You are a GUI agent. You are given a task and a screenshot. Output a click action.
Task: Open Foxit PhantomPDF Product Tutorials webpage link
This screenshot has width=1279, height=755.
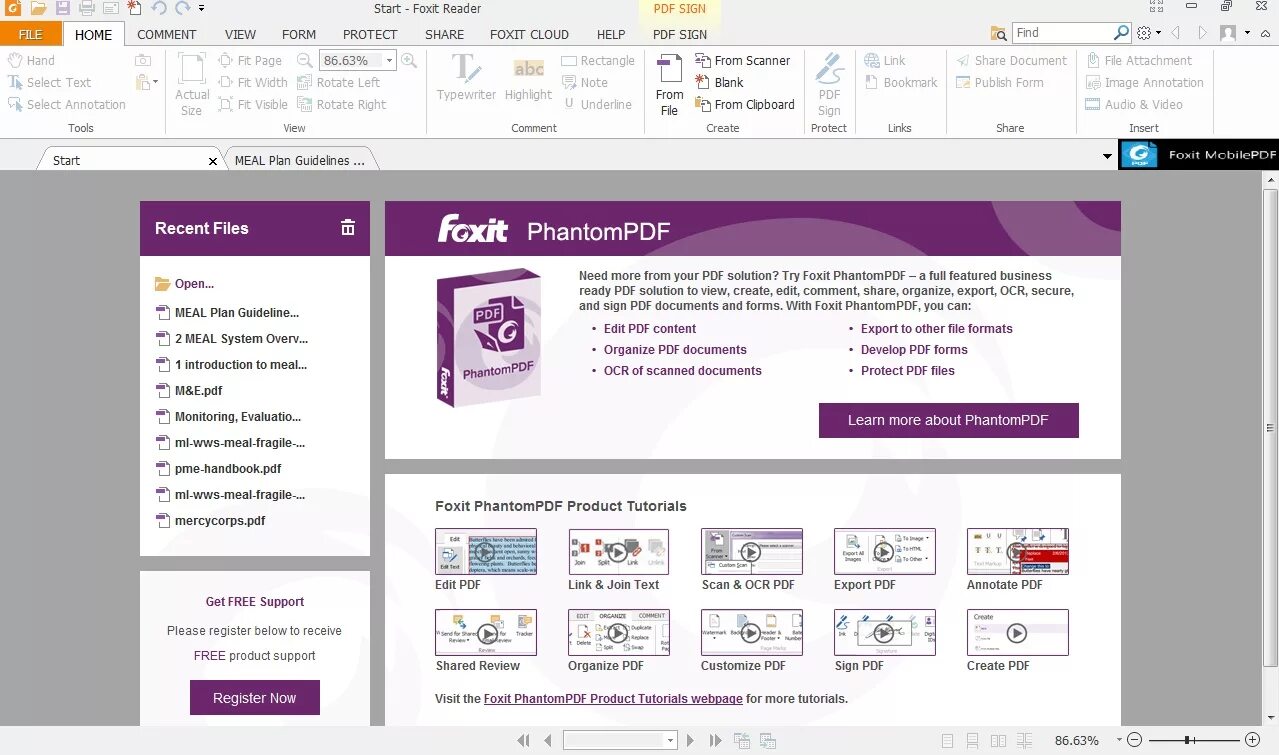tap(613, 699)
